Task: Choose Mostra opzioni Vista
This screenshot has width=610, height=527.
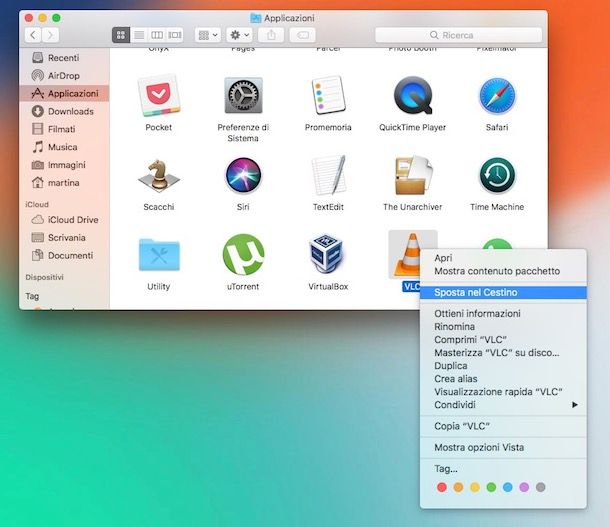Action: click(x=503, y=448)
